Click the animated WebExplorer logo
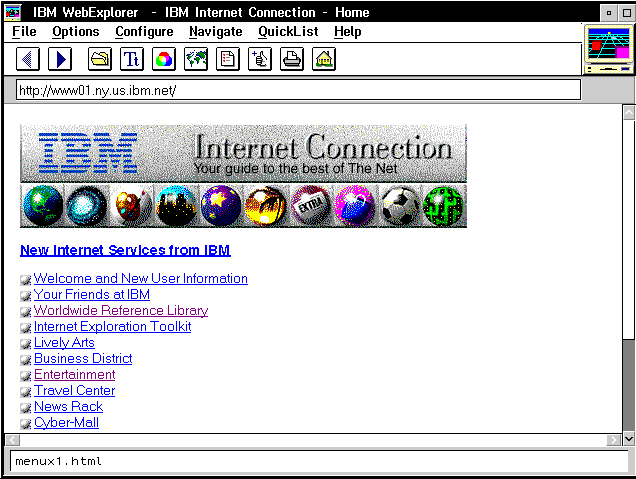This screenshot has height=479, width=636. 608,49
